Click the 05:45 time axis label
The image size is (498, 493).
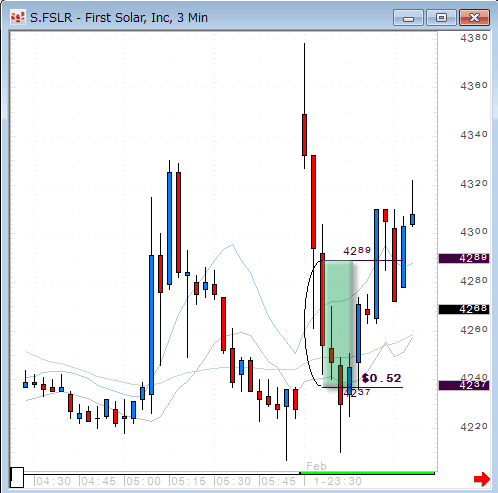pyautogui.click(x=278, y=481)
